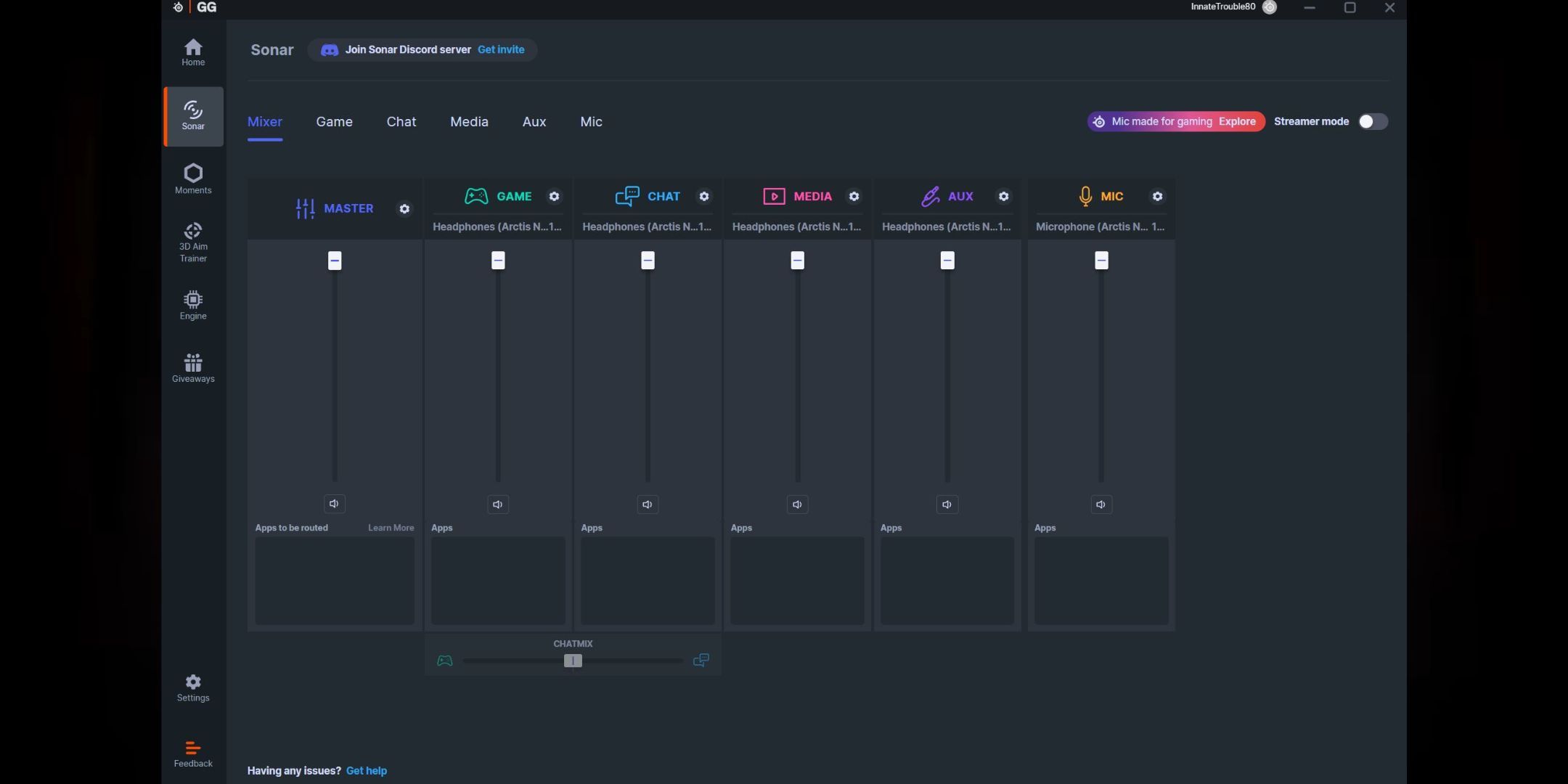Click Explore for Mic made for gaming
The width and height of the screenshot is (1568, 784).
tap(1237, 121)
